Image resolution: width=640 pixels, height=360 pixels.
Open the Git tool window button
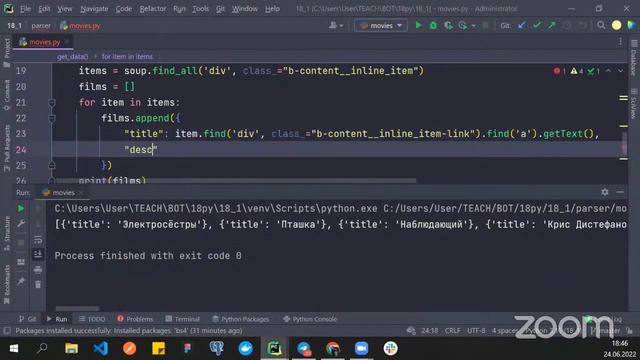pyautogui.click(x=27, y=319)
